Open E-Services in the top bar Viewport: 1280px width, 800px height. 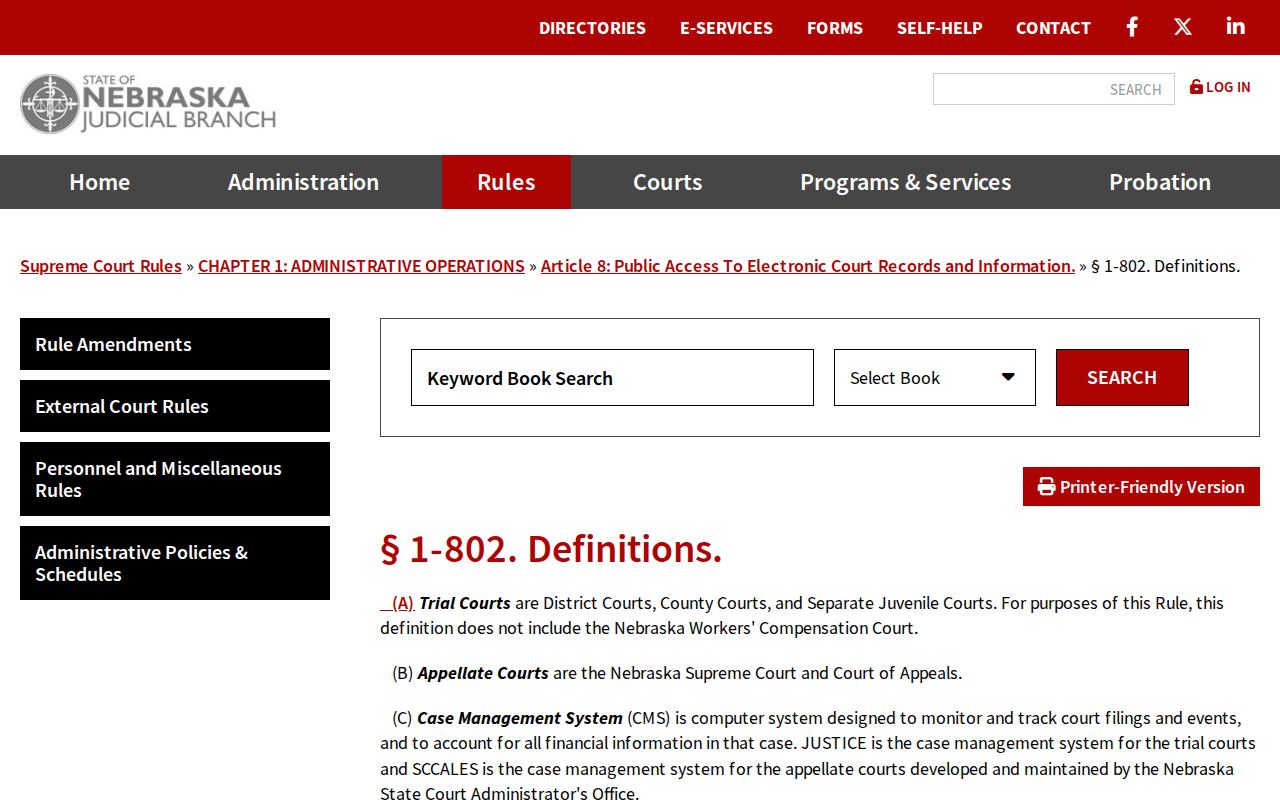click(x=726, y=28)
